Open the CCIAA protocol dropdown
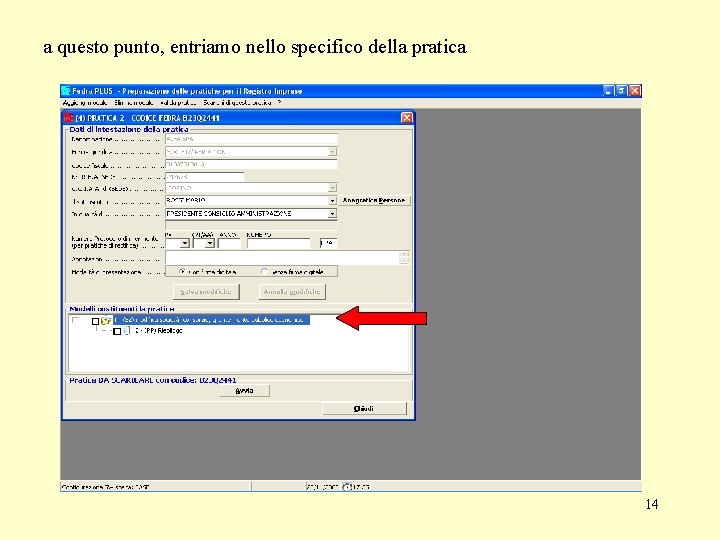720x540 pixels. (x=210, y=243)
